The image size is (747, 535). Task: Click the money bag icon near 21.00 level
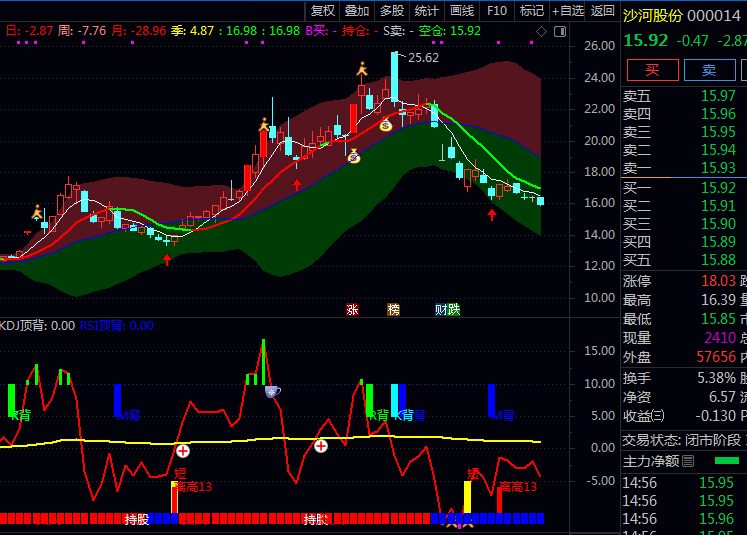coord(385,125)
